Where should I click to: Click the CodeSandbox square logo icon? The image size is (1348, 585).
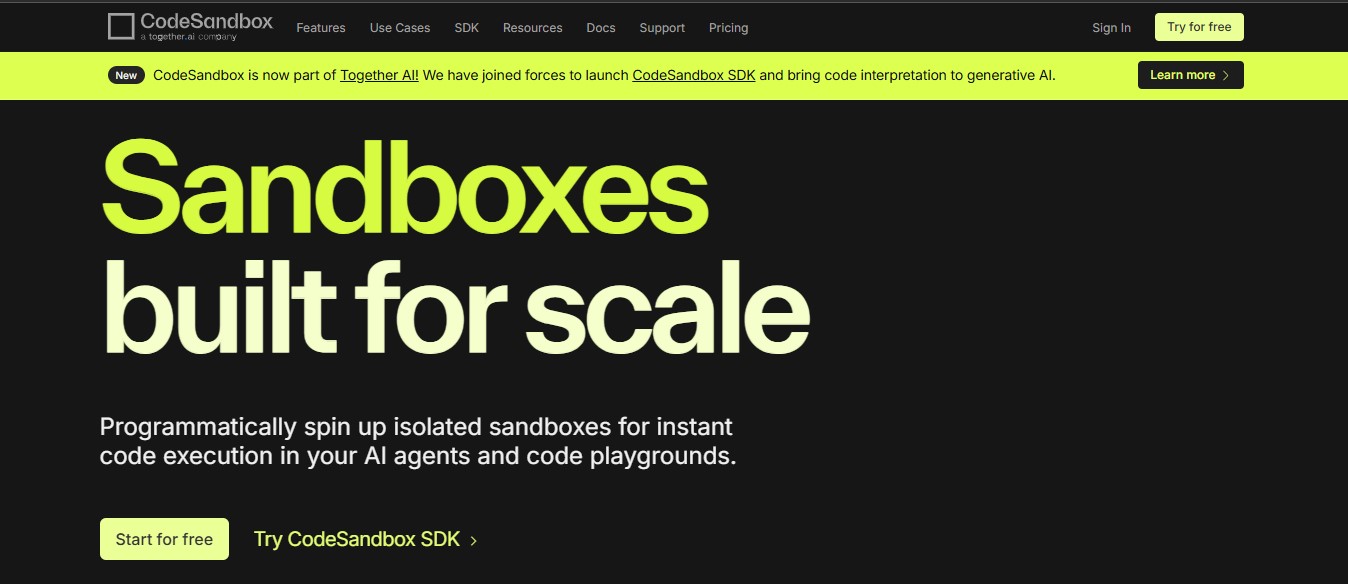click(x=121, y=27)
